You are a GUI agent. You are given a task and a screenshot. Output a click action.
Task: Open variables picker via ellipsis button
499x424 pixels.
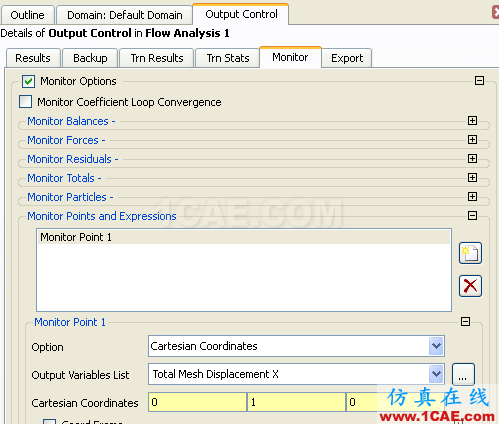click(463, 374)
